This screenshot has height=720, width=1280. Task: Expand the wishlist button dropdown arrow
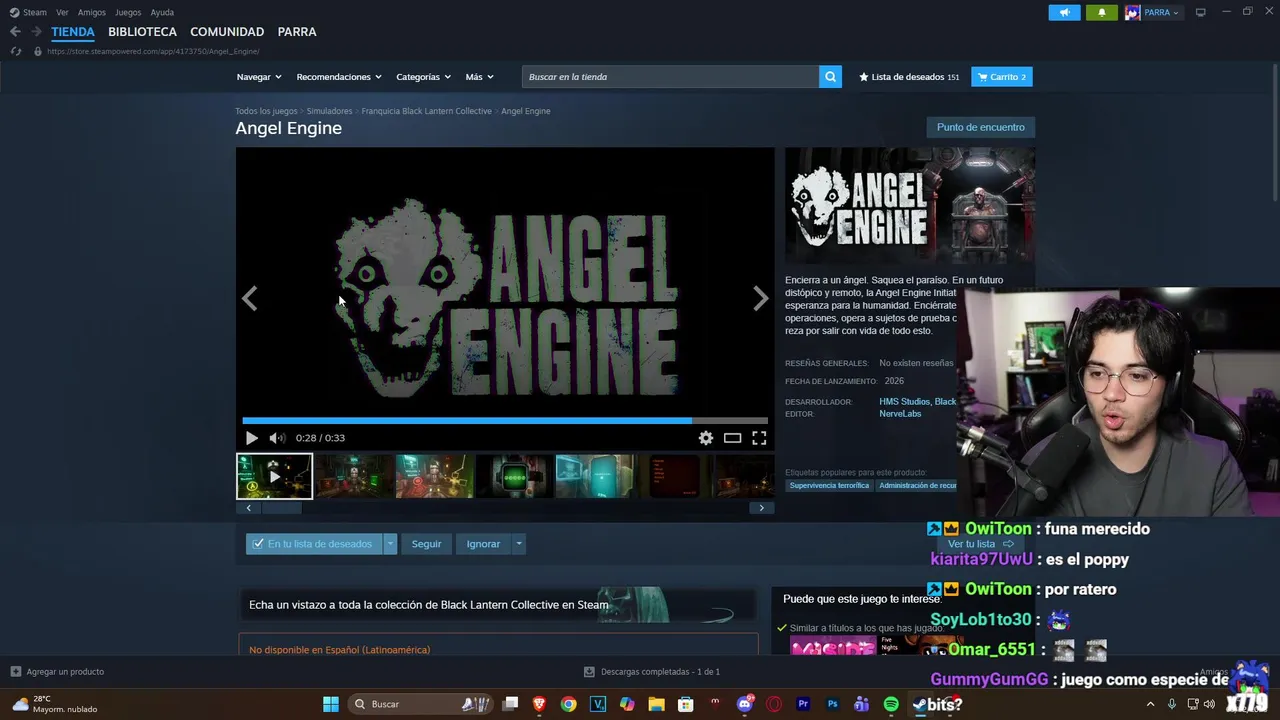390,544
